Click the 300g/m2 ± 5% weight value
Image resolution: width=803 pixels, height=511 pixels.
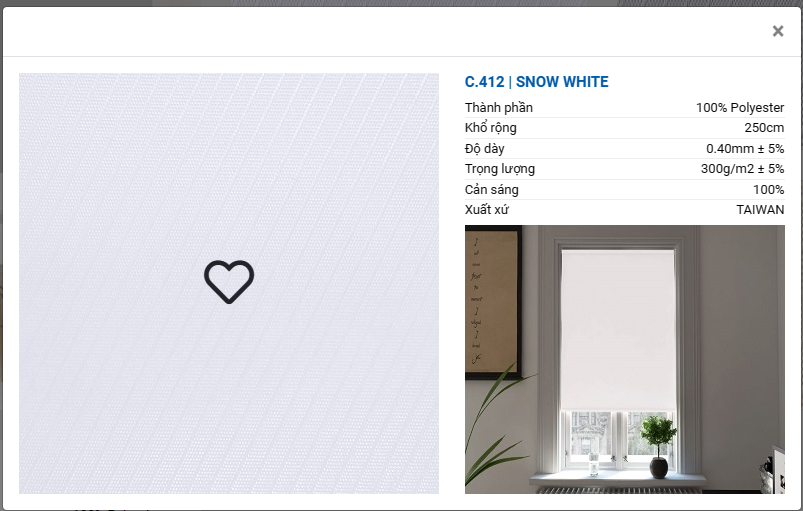click(x=742, y=169)
